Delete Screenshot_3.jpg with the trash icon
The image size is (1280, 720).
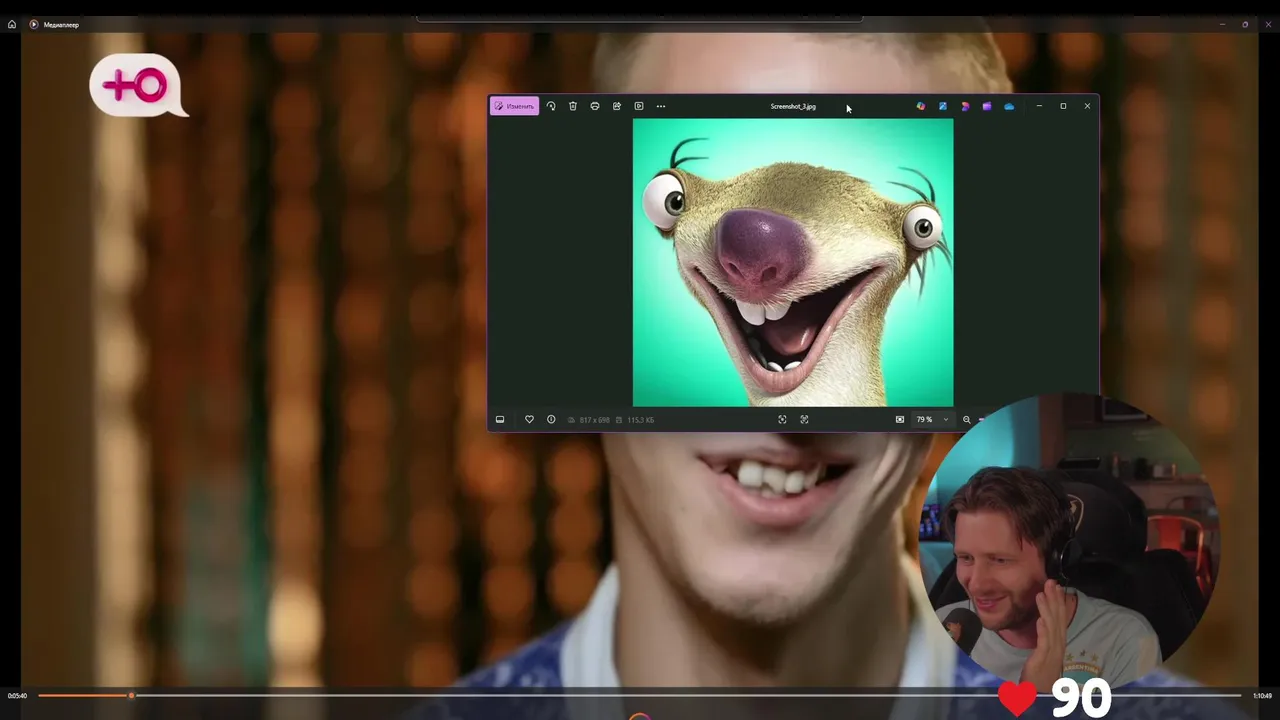[x=573, y=106]
